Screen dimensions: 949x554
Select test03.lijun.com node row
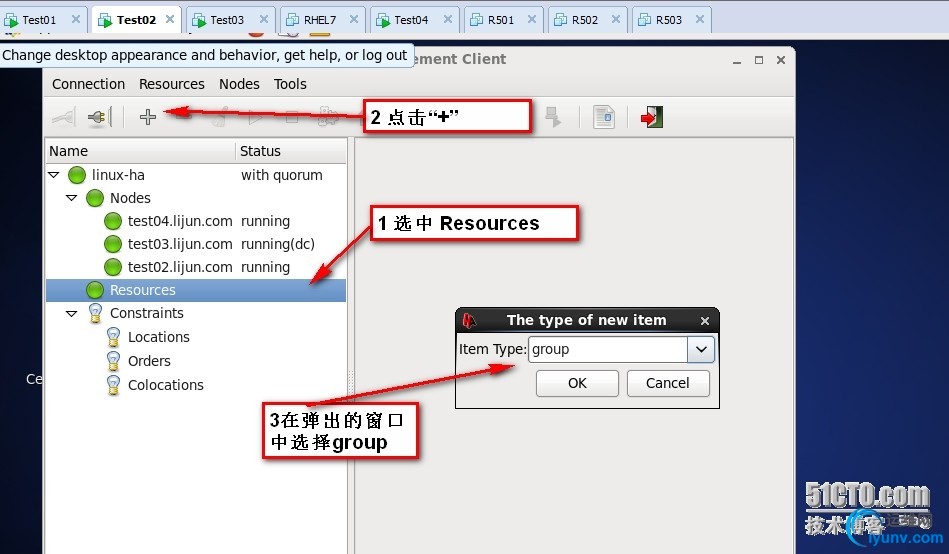(x=196, y=244)
